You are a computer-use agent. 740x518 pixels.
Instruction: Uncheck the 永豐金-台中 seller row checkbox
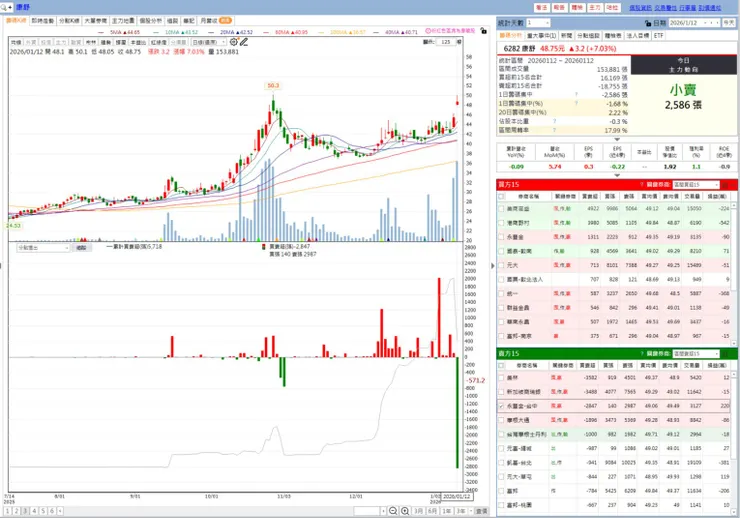[501, 406]
